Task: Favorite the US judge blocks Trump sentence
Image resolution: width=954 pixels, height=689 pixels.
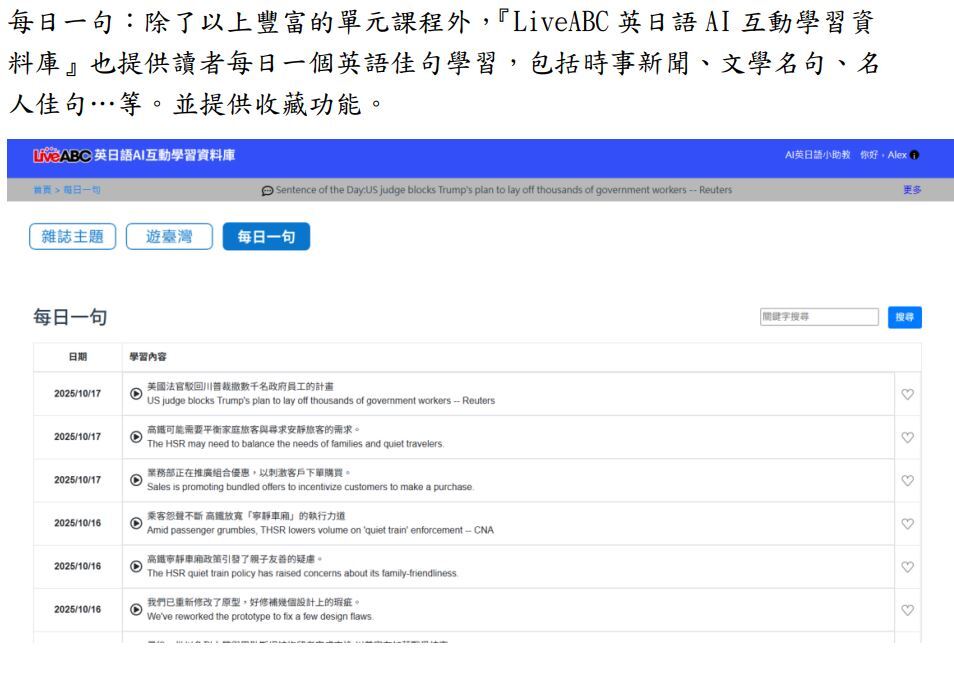Action: tap(908, 395)
